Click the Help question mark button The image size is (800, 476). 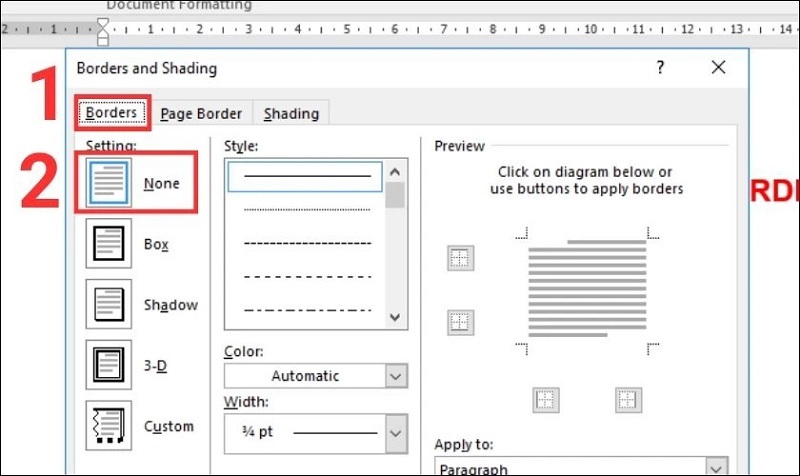point(660,68)
